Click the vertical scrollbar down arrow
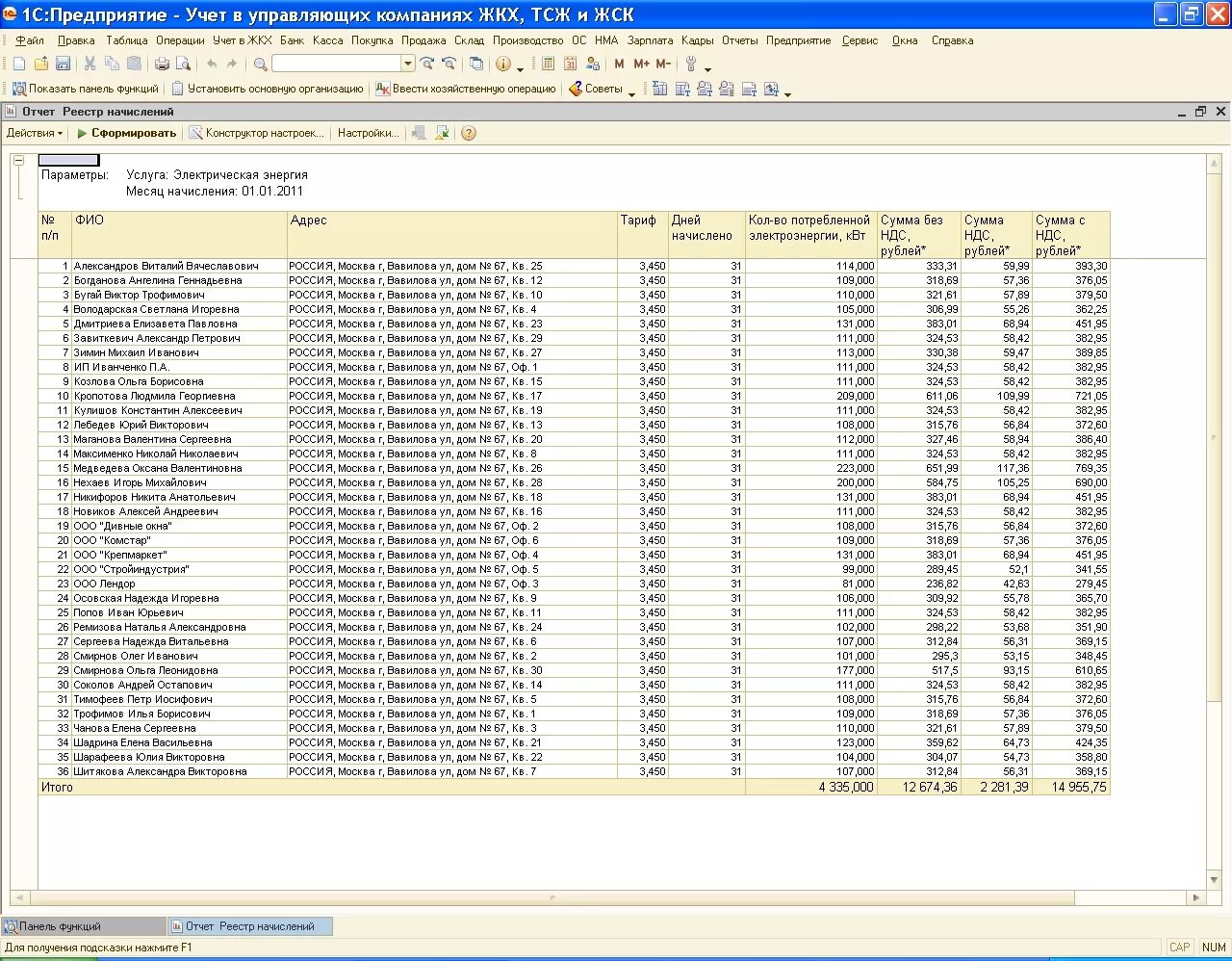 pyautogui.click(x=1215, y=880)
